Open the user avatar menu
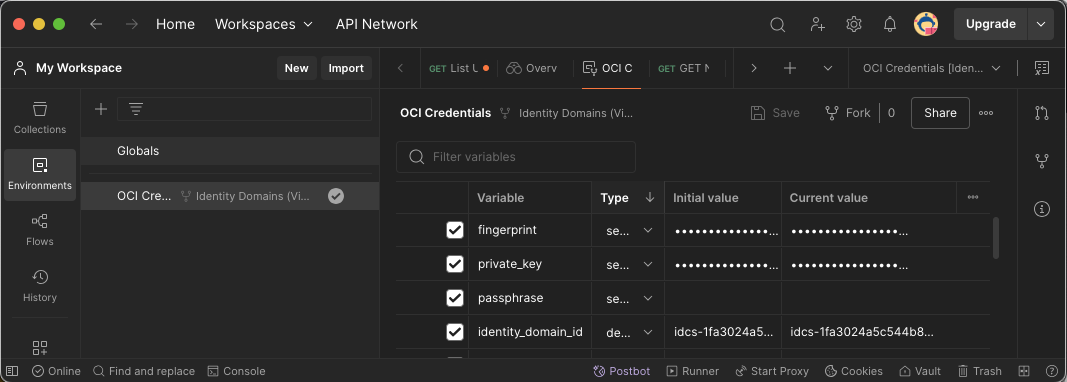This screenshot has height=382, width=1067. click(925, 25)
